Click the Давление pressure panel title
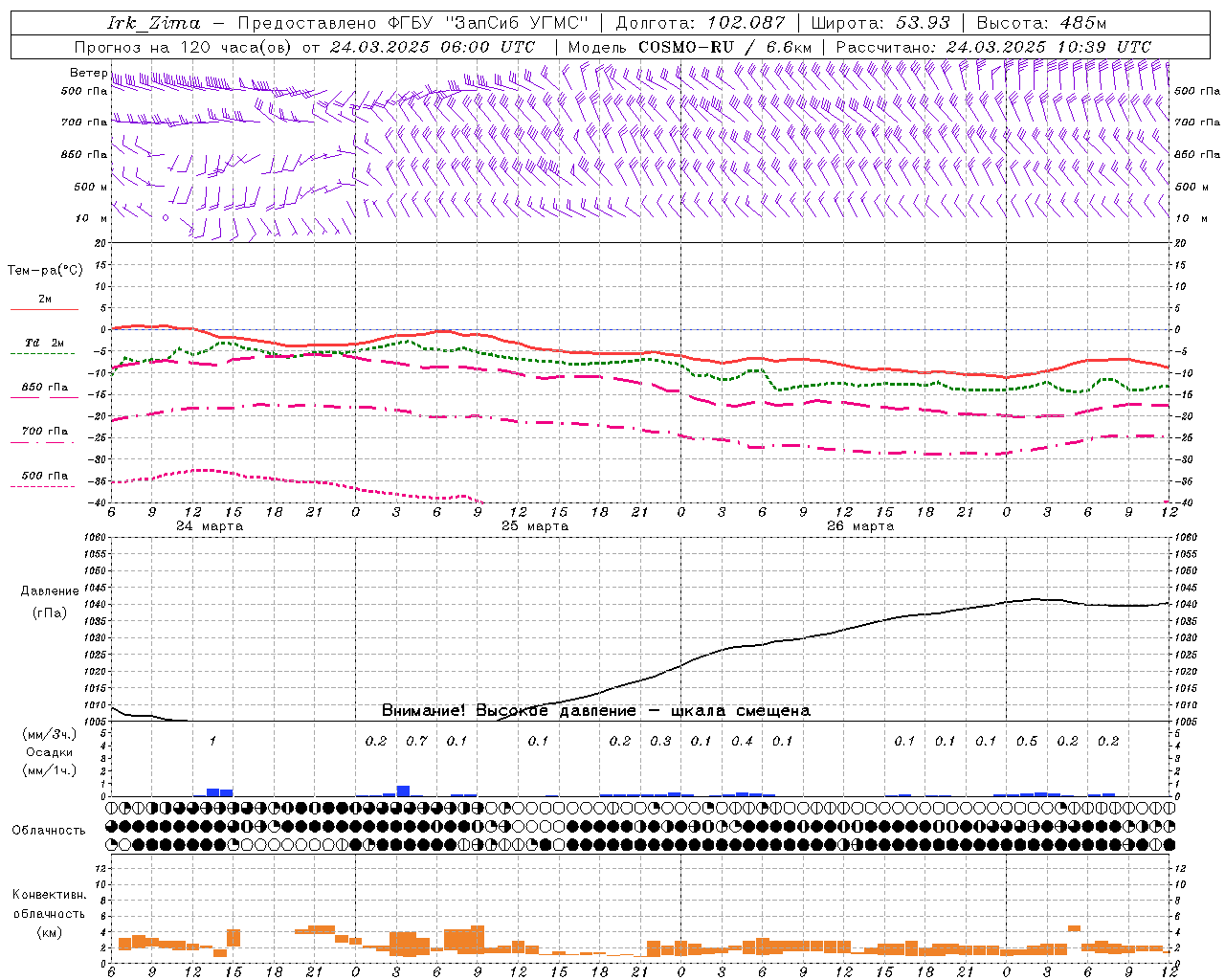The image size is (1225, 980). click(x=50, y=591)
